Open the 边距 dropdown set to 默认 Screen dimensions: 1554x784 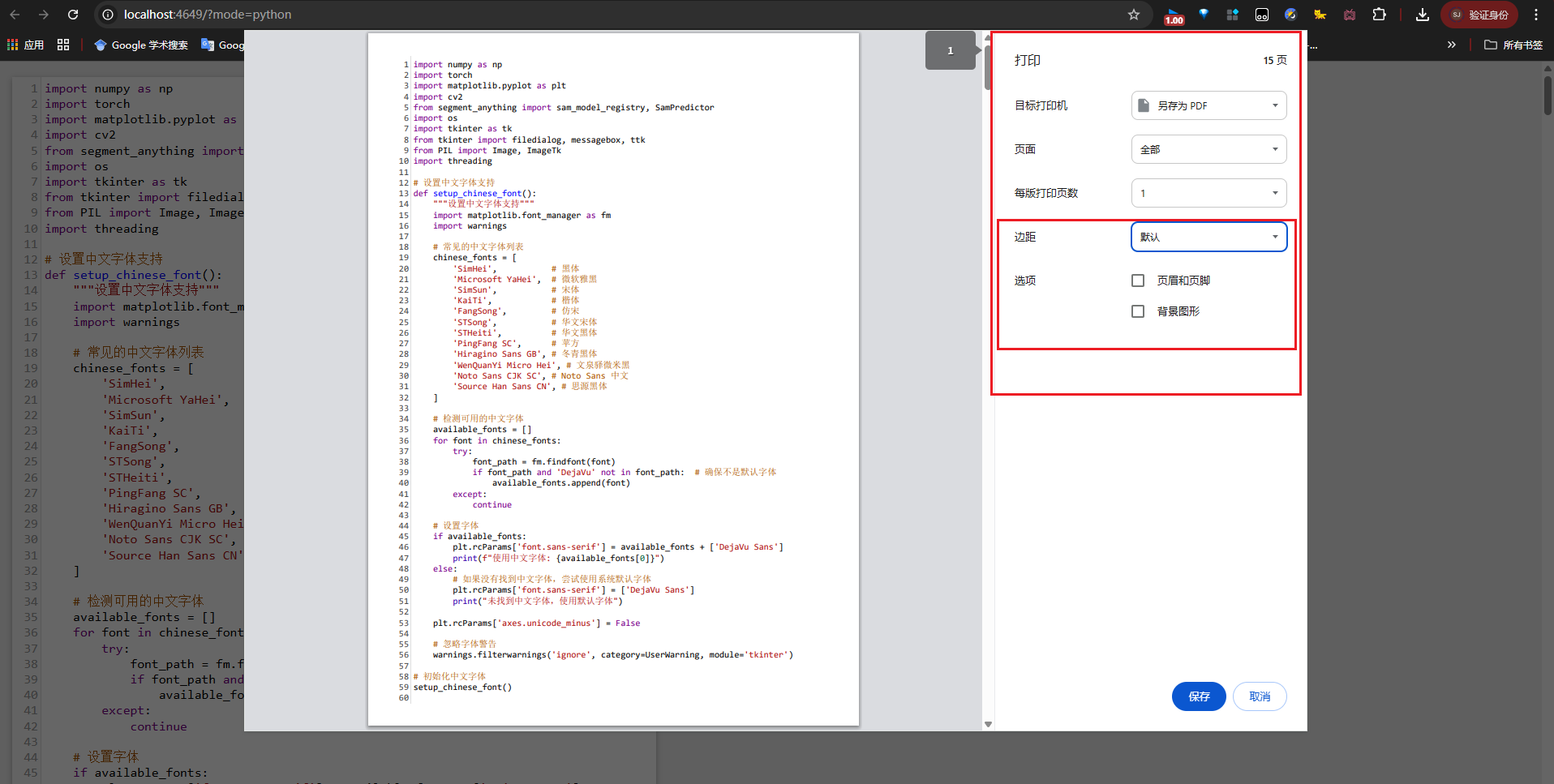coord(1208,237)
